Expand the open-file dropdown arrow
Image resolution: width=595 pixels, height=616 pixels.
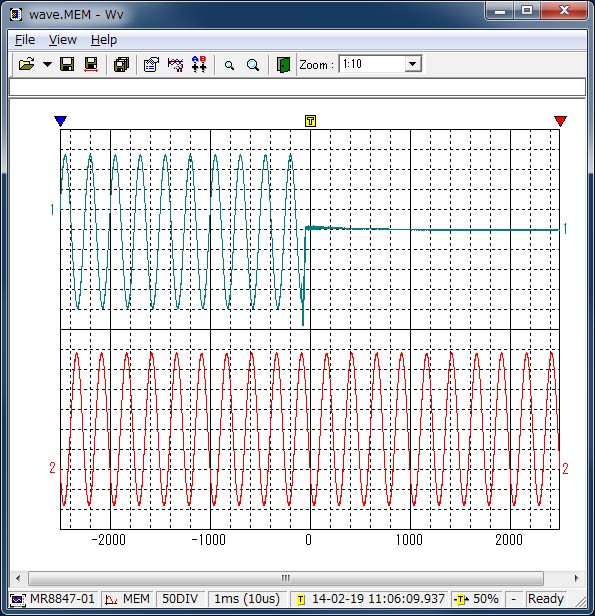[47, 64]
